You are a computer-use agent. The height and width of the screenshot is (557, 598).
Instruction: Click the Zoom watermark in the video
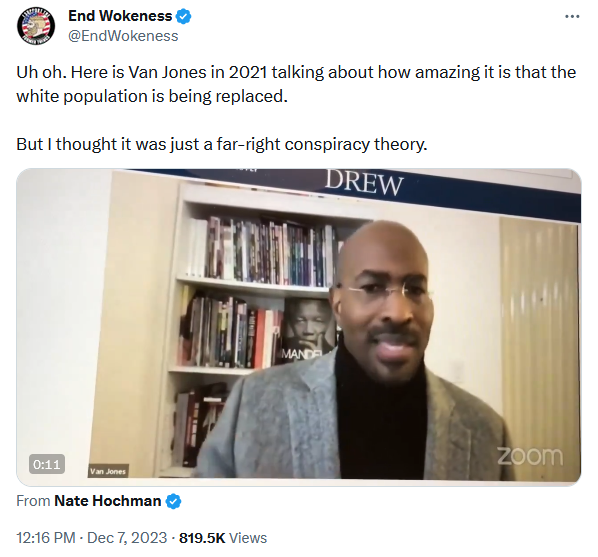(x=530, y=456)
